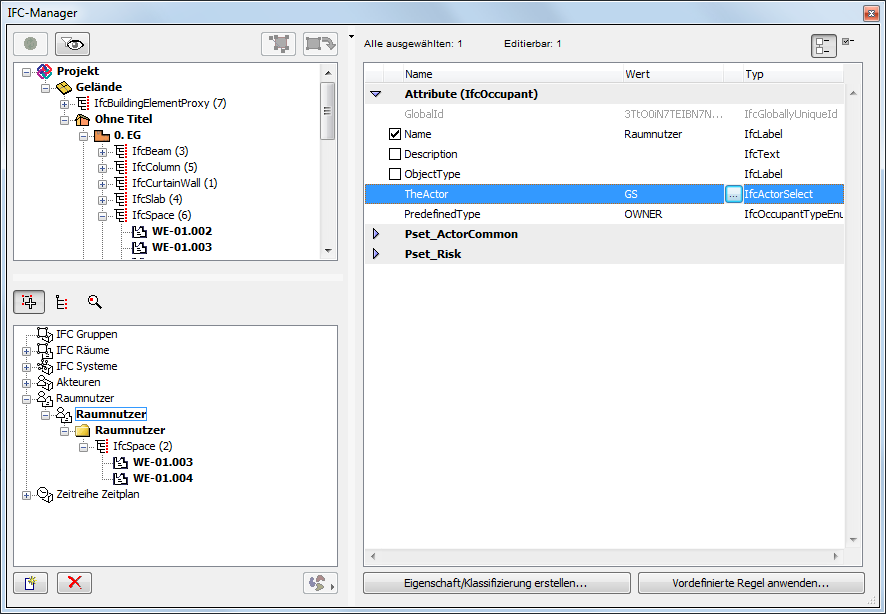Open the small dropdown arrow beside toolbar

pyautogui.click(x=351, y=37)
